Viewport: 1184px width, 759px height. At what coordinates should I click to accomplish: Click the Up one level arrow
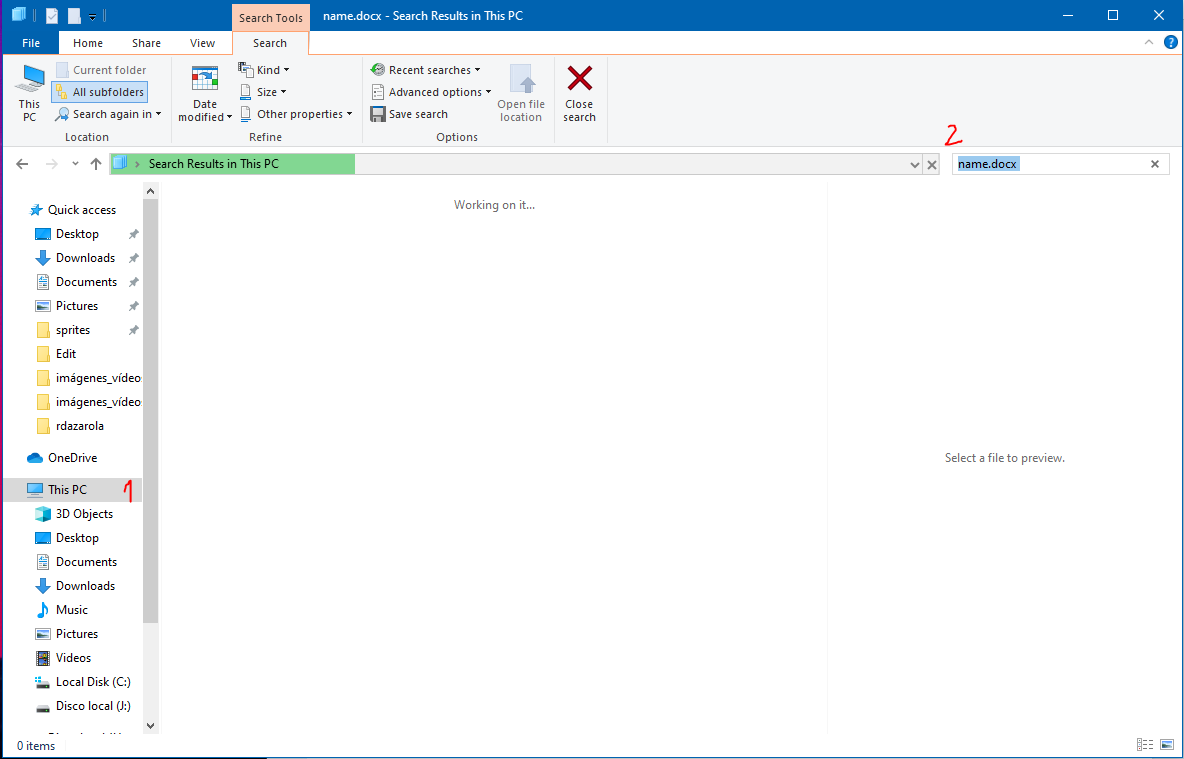click(96, 164)
